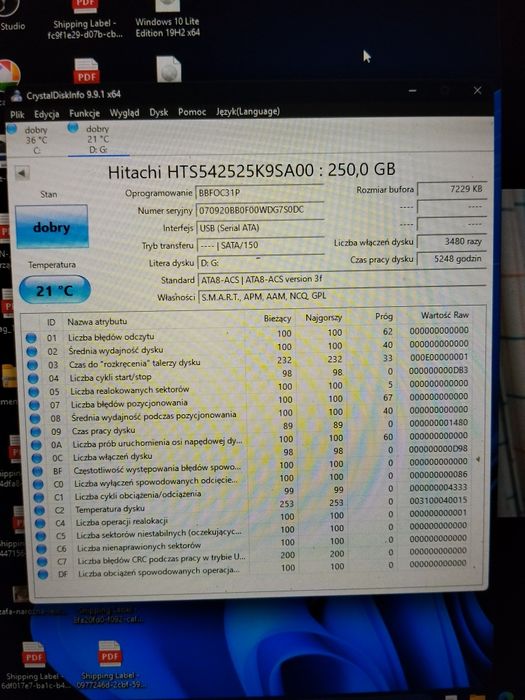Viewport: 525px width, 700px height.
Task: Click the 'Wartość Raw' column header
Action: pyautogui.click(x=445, y=315)
